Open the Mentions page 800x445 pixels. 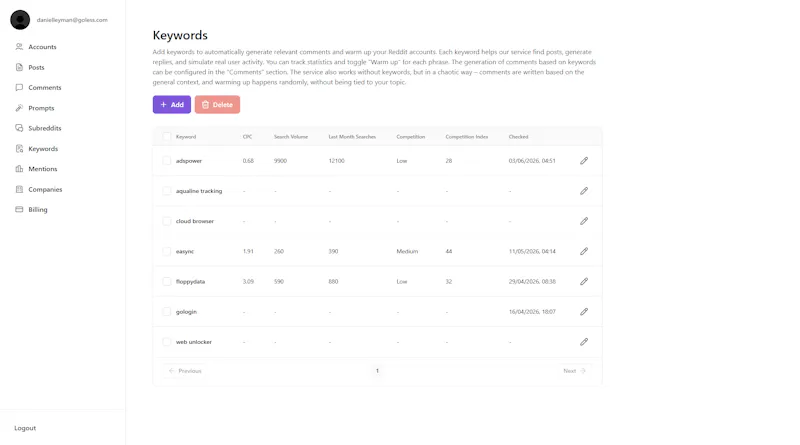click(43, 169)
